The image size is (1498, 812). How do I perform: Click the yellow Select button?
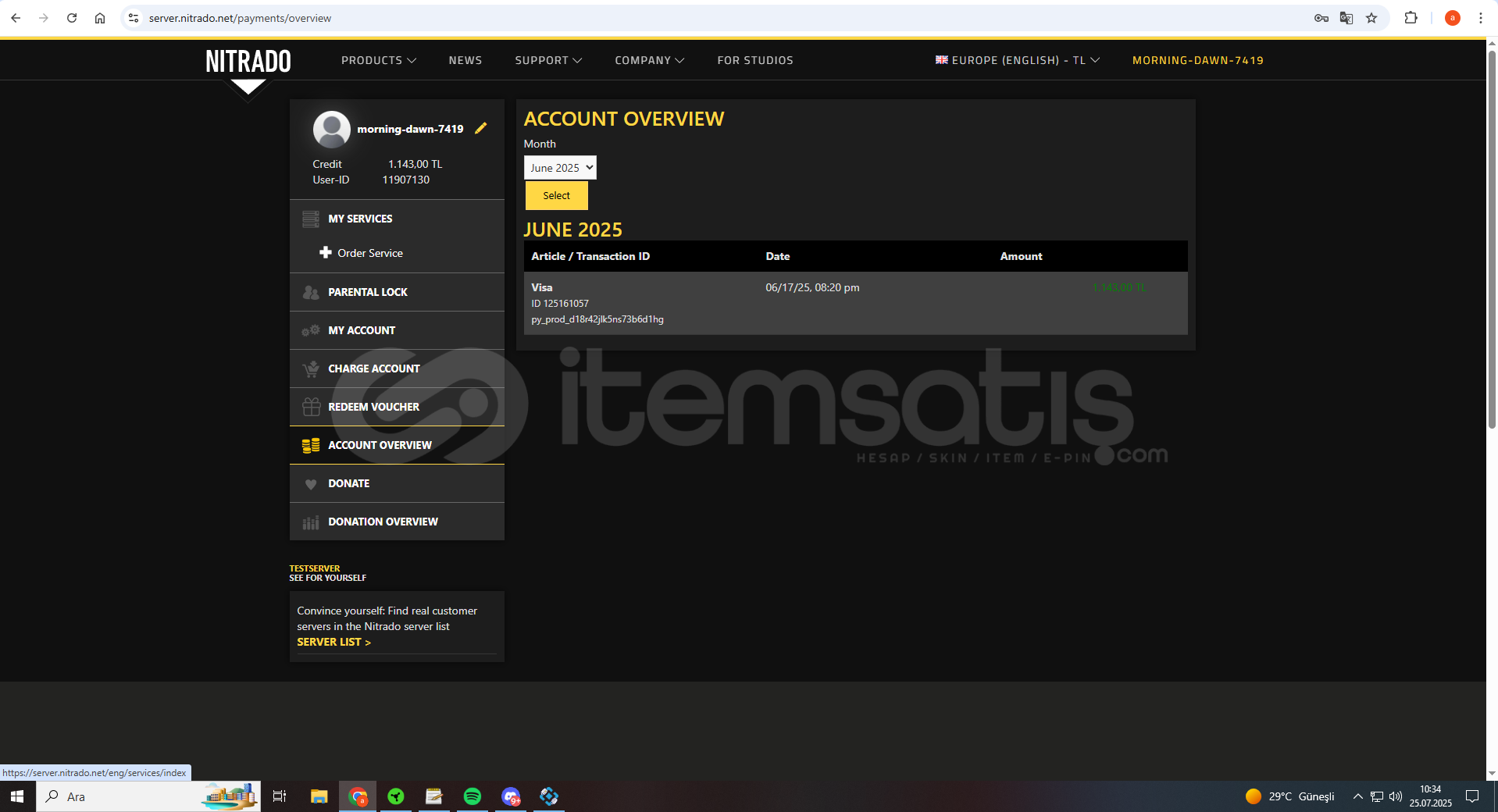point(556,195)
